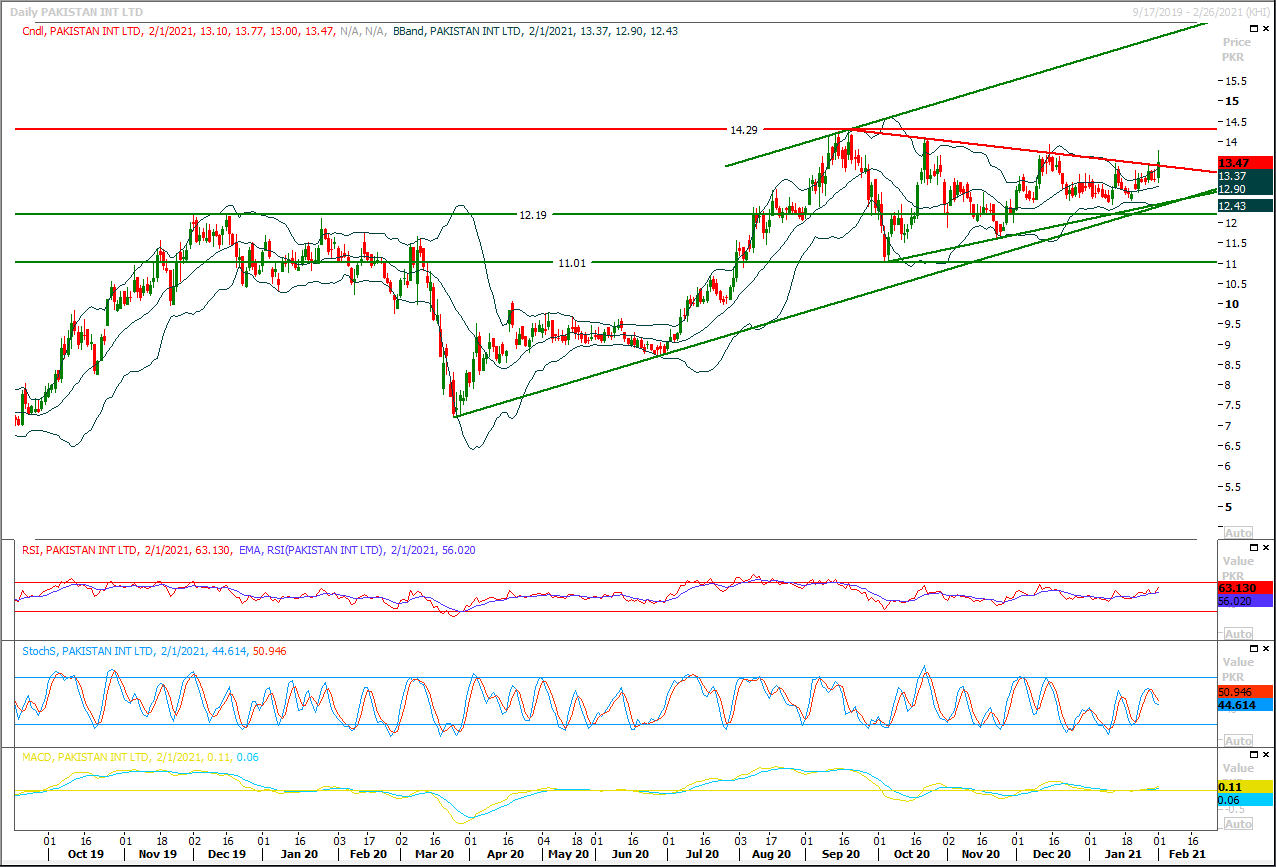Toggle Auto scale on price pane
Image resolution: width=1276 pixels, height=867 pixels.
point(1238,533)
